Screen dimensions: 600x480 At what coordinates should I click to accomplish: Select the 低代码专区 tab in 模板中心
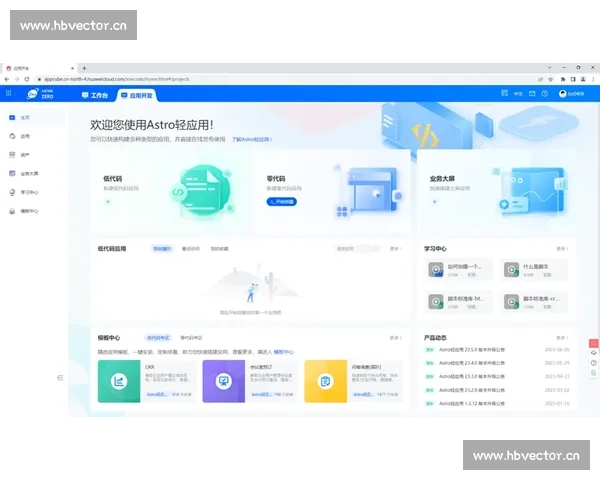[158, 338]
